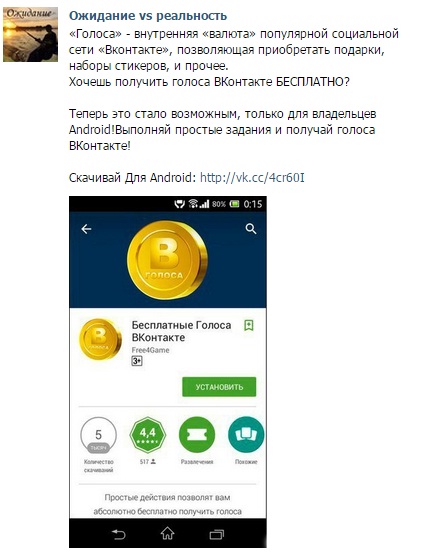The width and height of the screenshot is (422, 554).
Task: Tap the Android home navigation button
Action: pos(168,534)
